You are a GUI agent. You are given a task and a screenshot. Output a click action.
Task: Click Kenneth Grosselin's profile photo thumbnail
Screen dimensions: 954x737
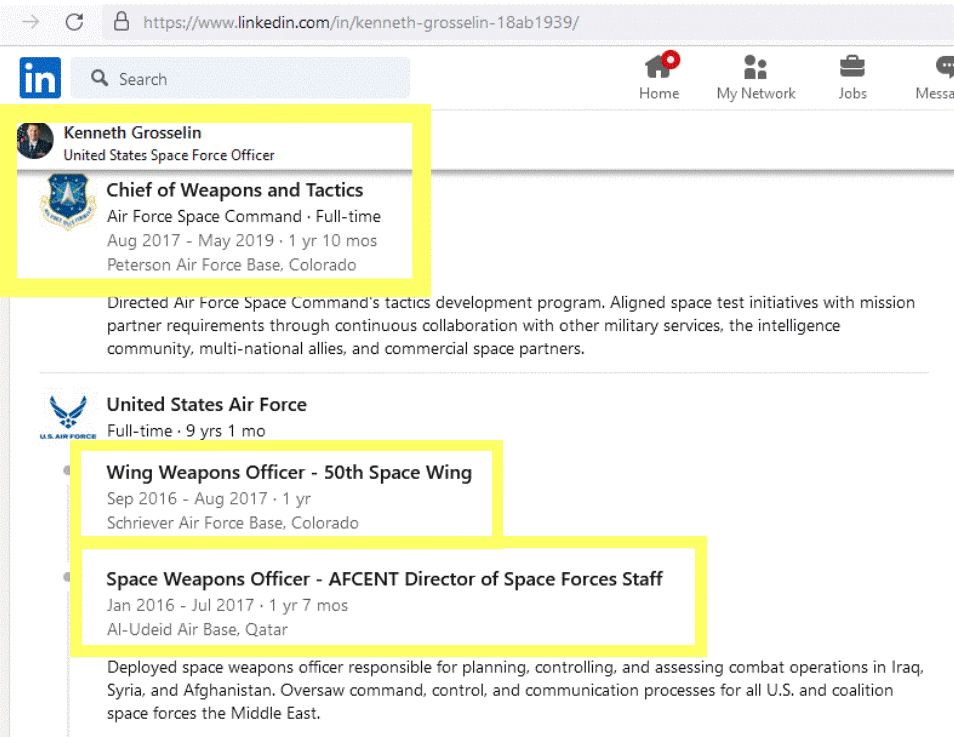[35, 141]
